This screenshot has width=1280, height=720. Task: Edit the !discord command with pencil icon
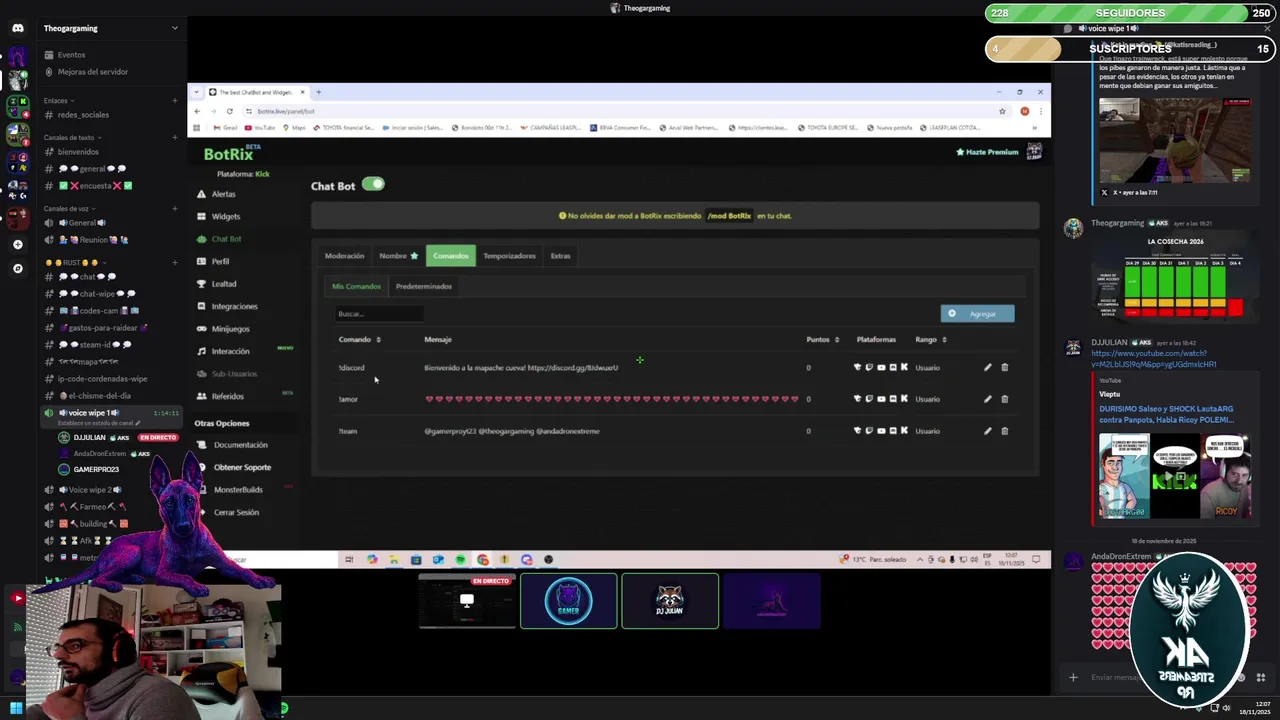click(x=987, y=367)
